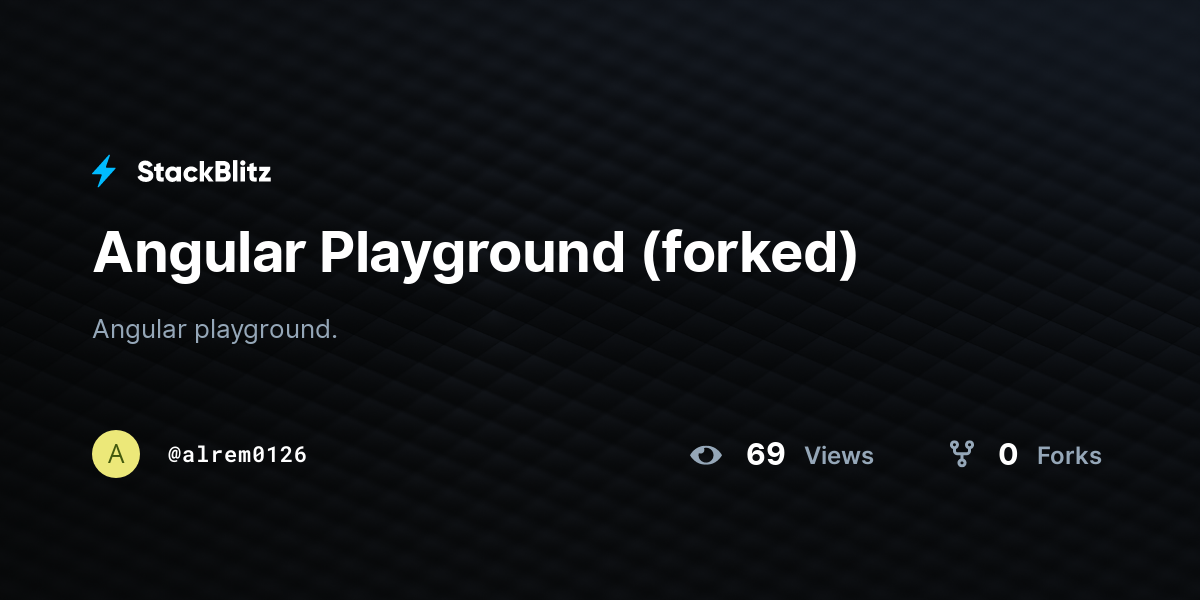Open the StackBlitz brand name text
The image size is (1200, 600).
204,172
